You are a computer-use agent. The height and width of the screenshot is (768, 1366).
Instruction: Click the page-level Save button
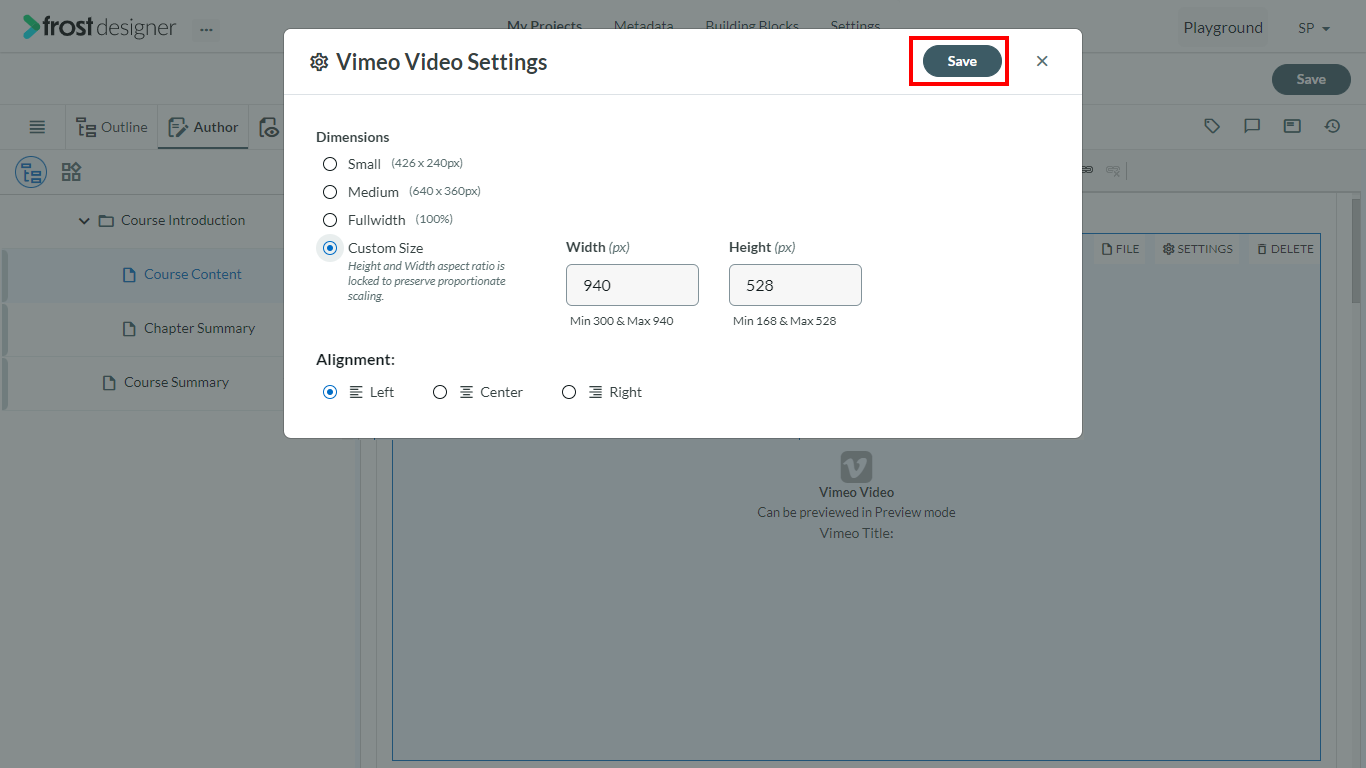coord(1310,79)
